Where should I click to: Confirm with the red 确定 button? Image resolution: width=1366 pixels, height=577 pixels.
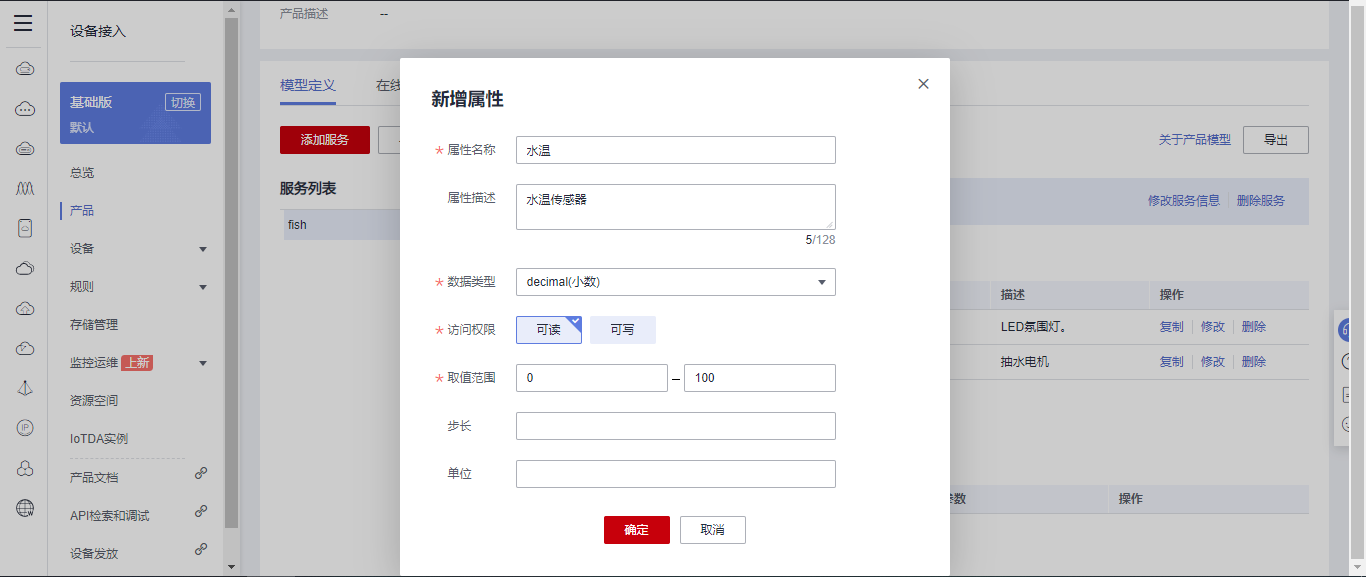[637, 530]
